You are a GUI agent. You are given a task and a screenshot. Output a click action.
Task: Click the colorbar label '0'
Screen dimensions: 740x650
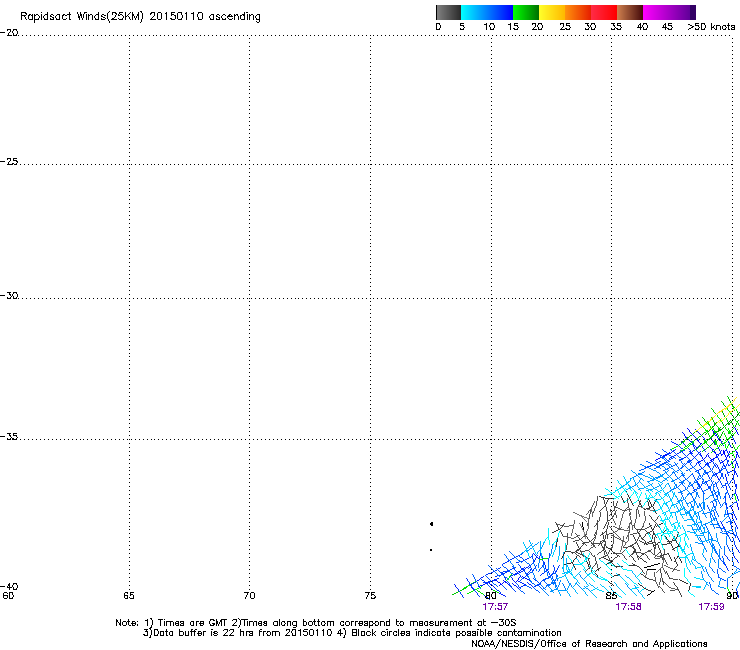click(x=438, y=27)
